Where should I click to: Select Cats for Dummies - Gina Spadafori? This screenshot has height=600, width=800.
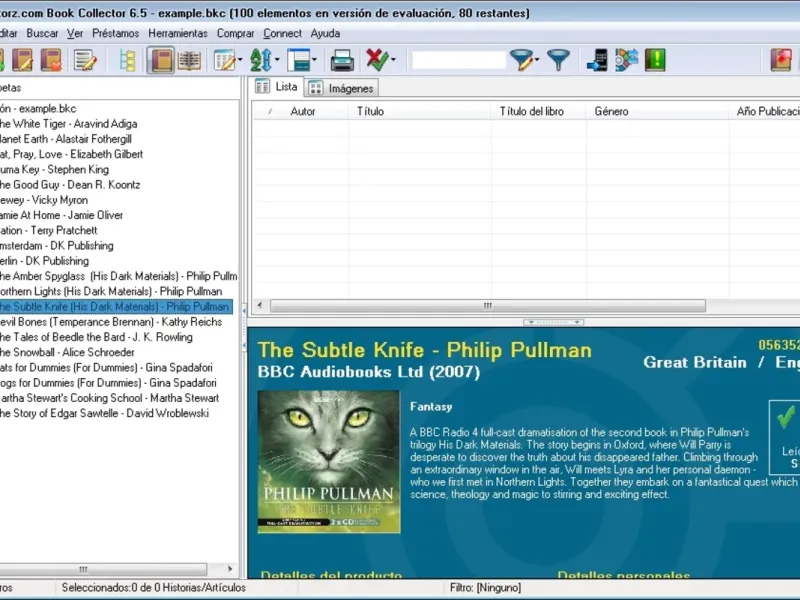point(106,368)
